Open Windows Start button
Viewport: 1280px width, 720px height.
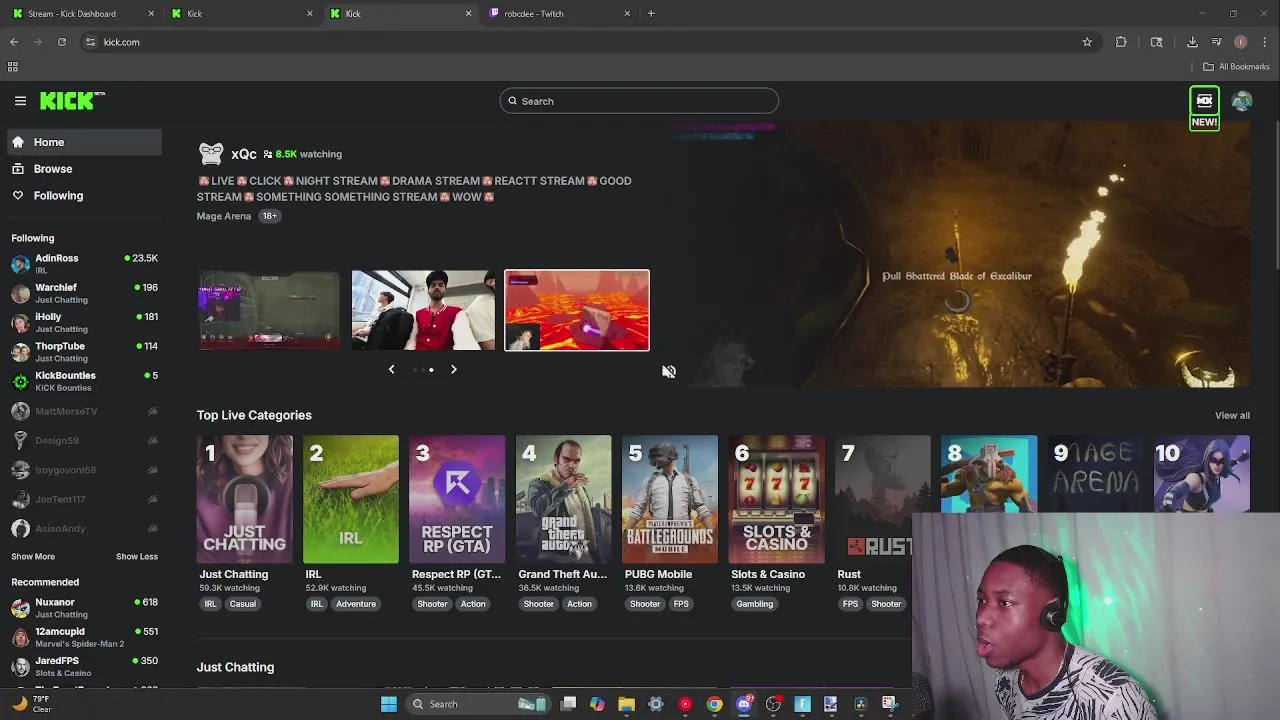point(389,704)
